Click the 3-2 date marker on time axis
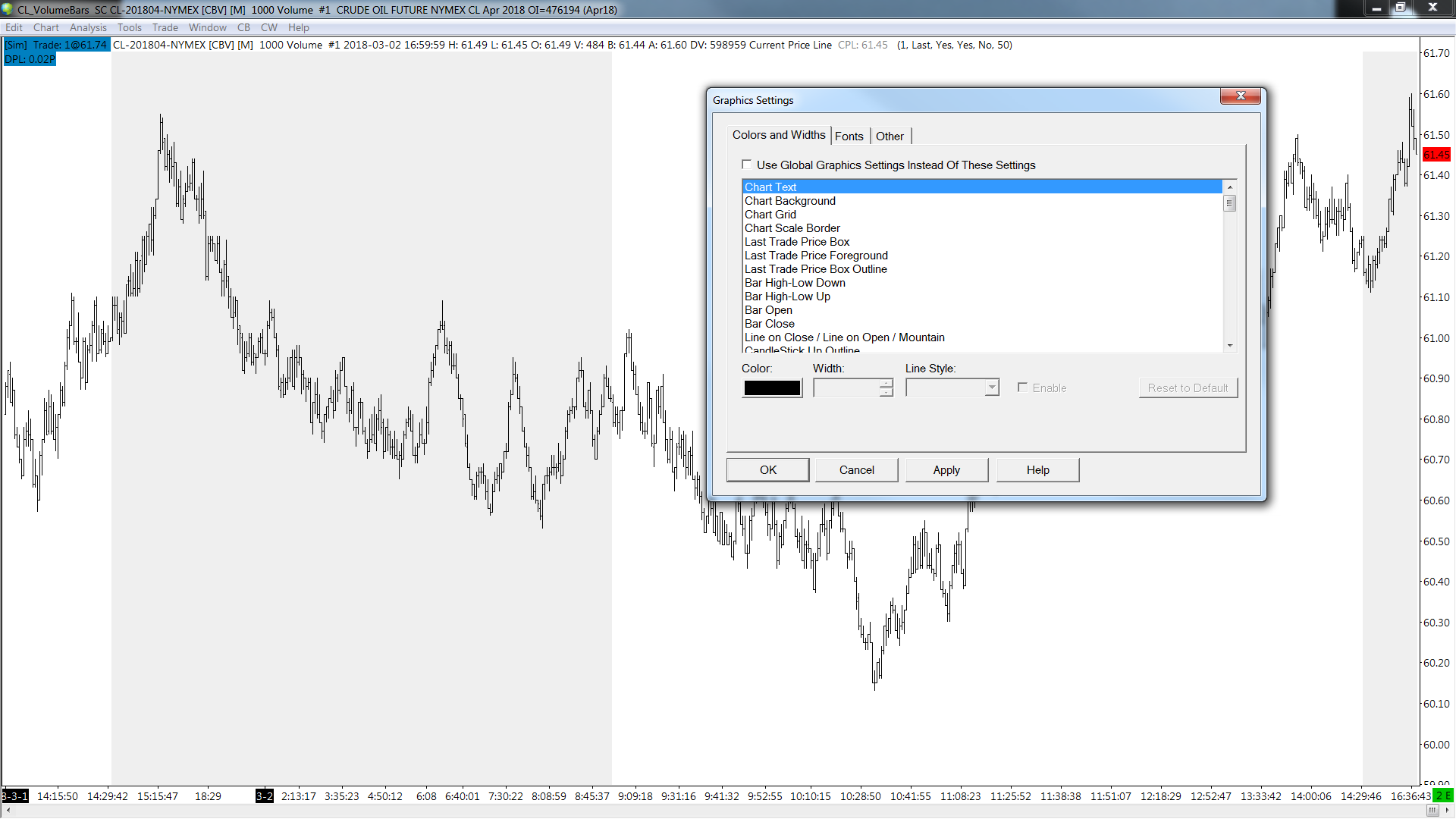Screen dimensions: 1456x819 click(264, 795)
